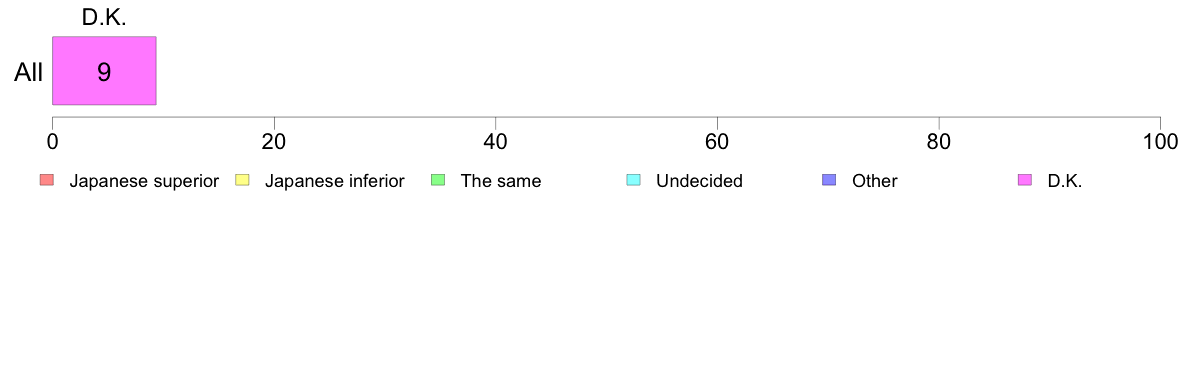The height and width of the screenshot is (368, 1188).
Task: Click the Undecided cyan legend swatch
Action: [x=633, y=180]
